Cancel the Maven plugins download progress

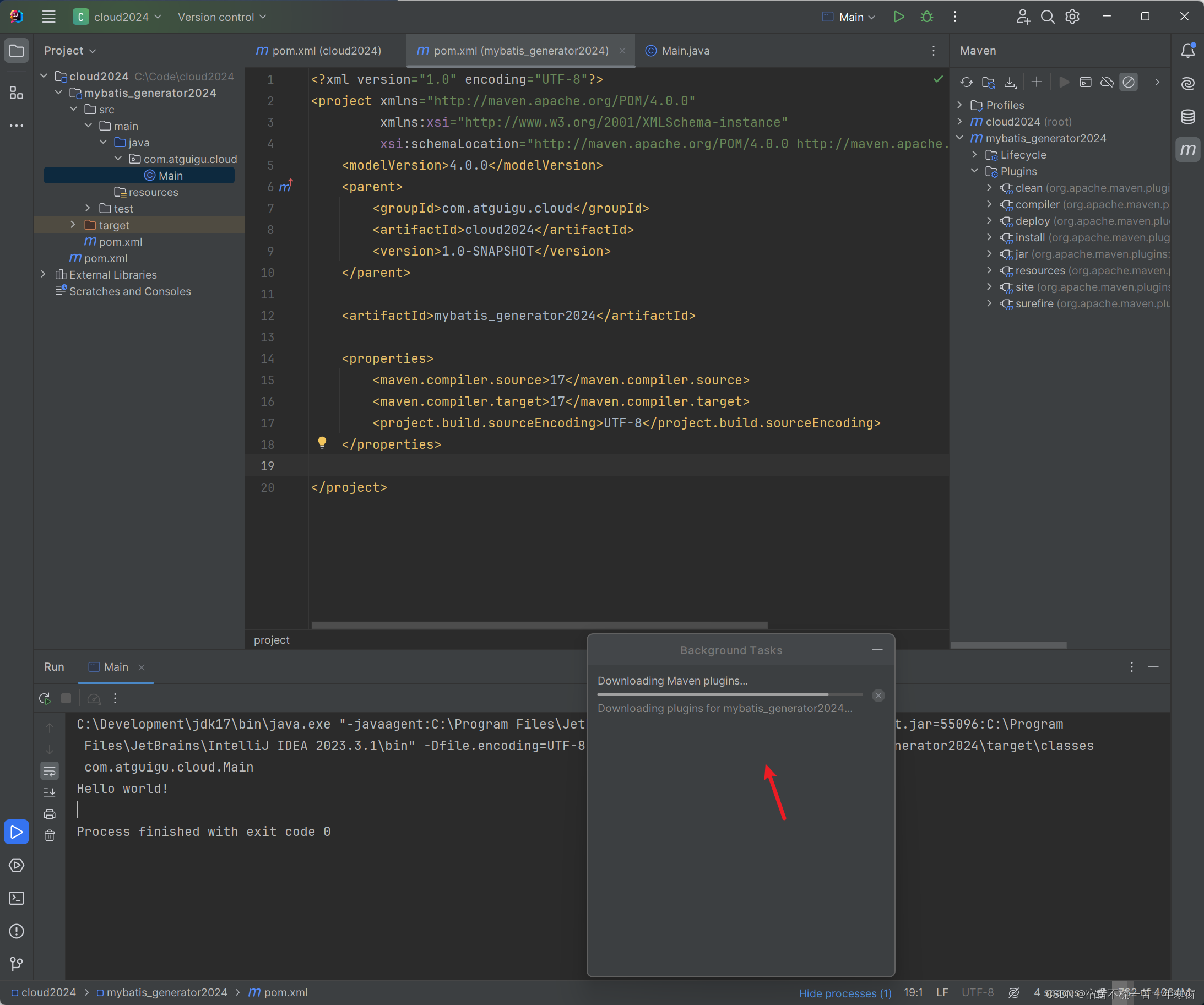coord(878,695)
